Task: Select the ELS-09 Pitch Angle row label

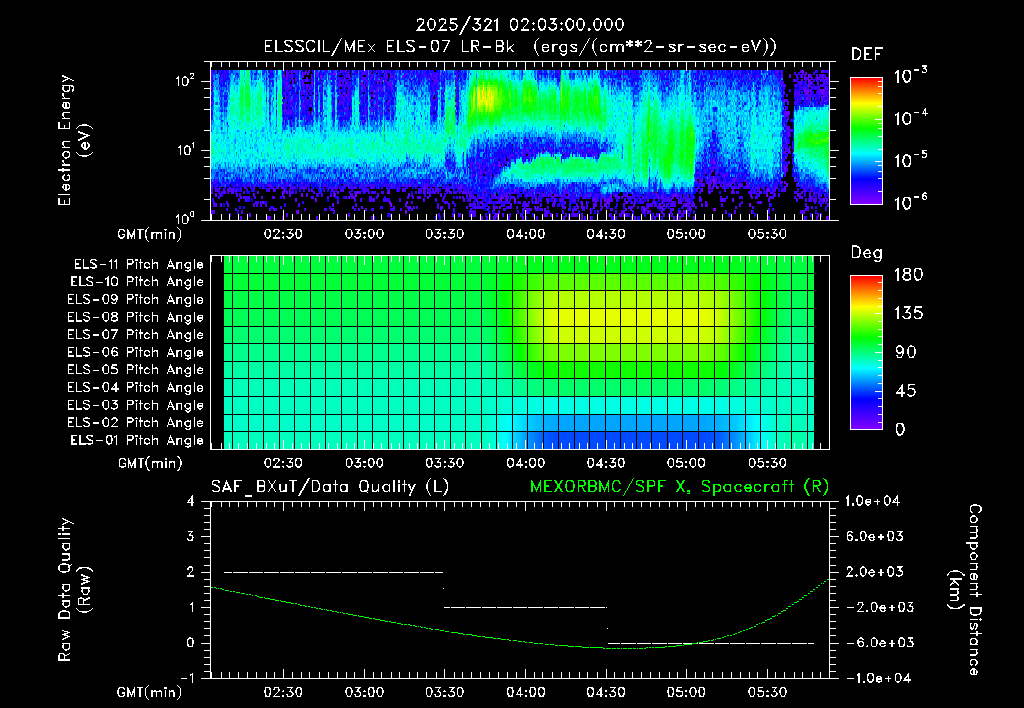Action: [x=136, y=300]
